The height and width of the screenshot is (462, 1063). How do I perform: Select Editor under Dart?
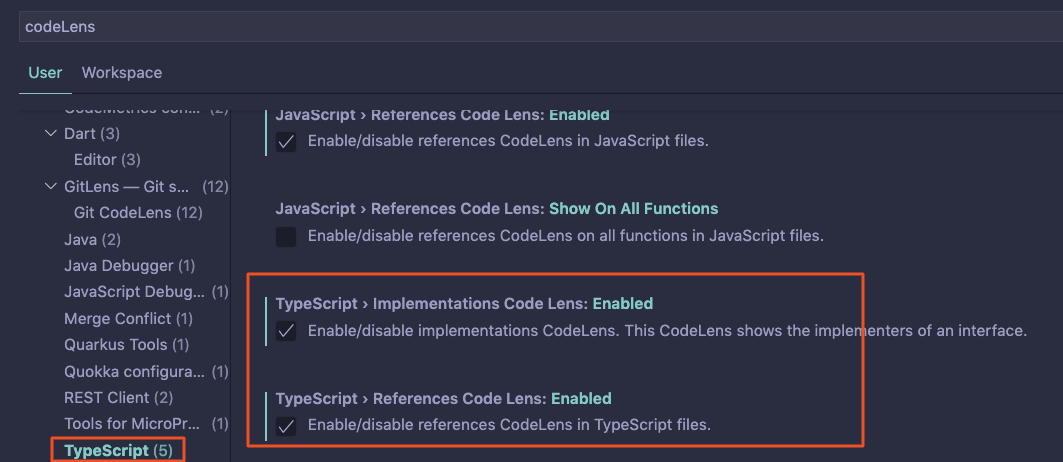point(107,160)
